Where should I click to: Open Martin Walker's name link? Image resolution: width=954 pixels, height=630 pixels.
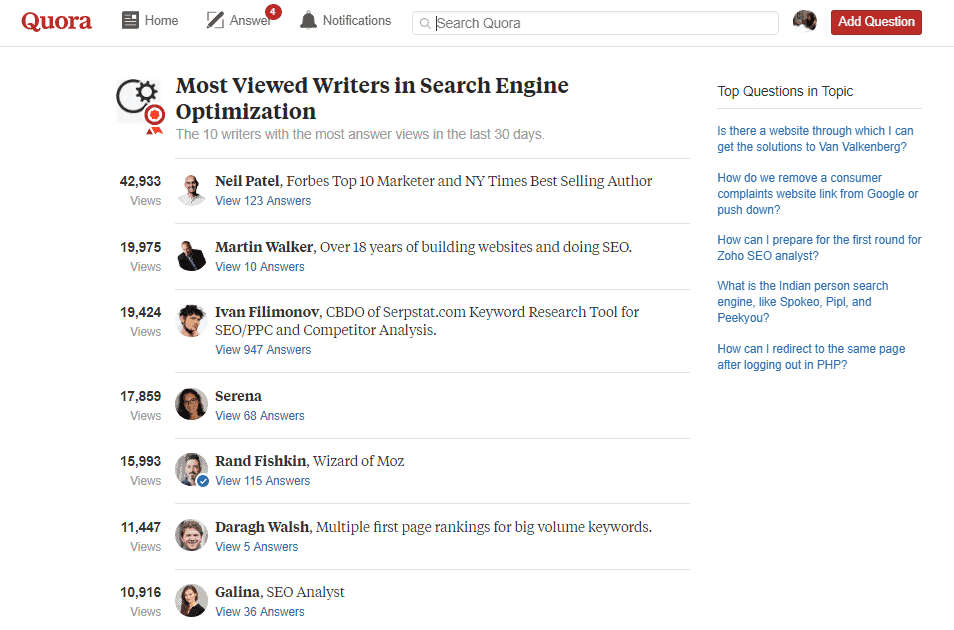[x=264, y=247]
